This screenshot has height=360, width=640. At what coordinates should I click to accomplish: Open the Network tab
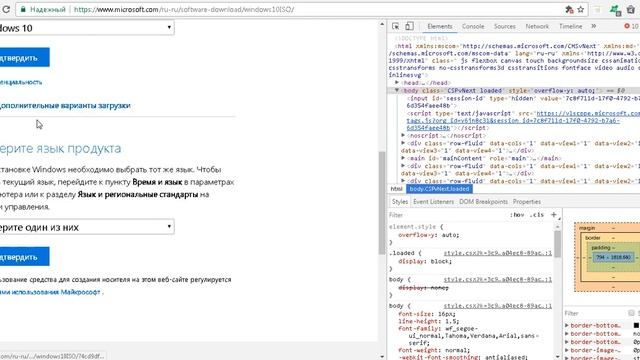coord(537,26)
